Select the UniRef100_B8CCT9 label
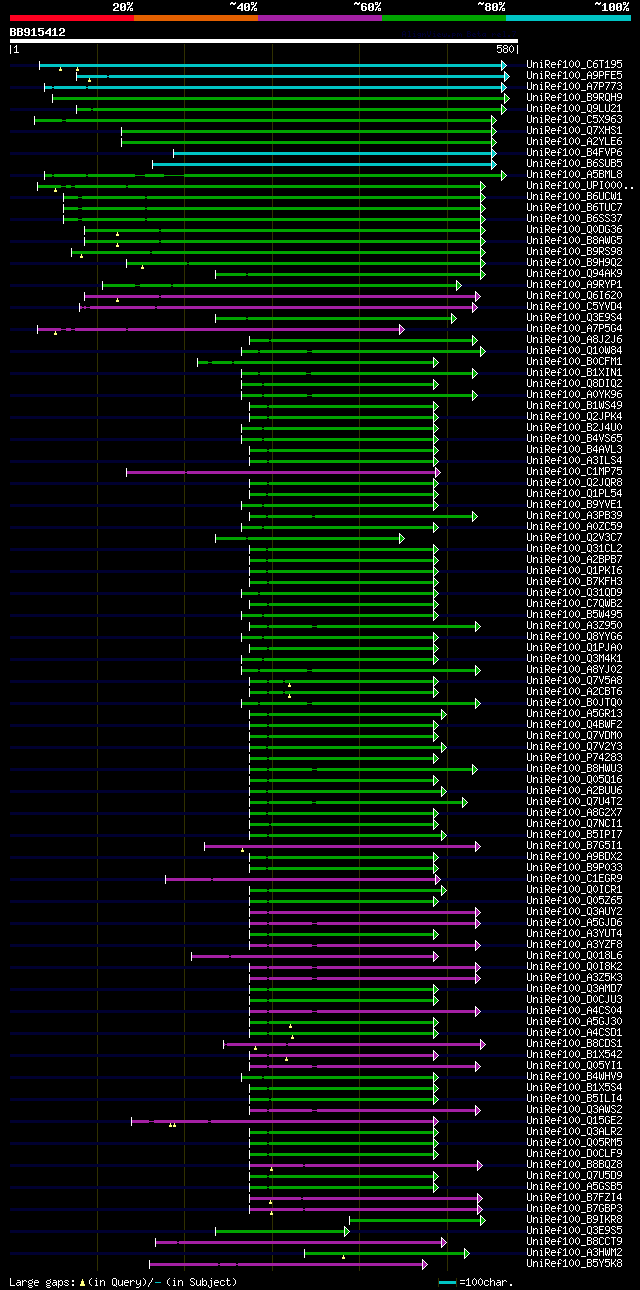 coord(574,1241)
